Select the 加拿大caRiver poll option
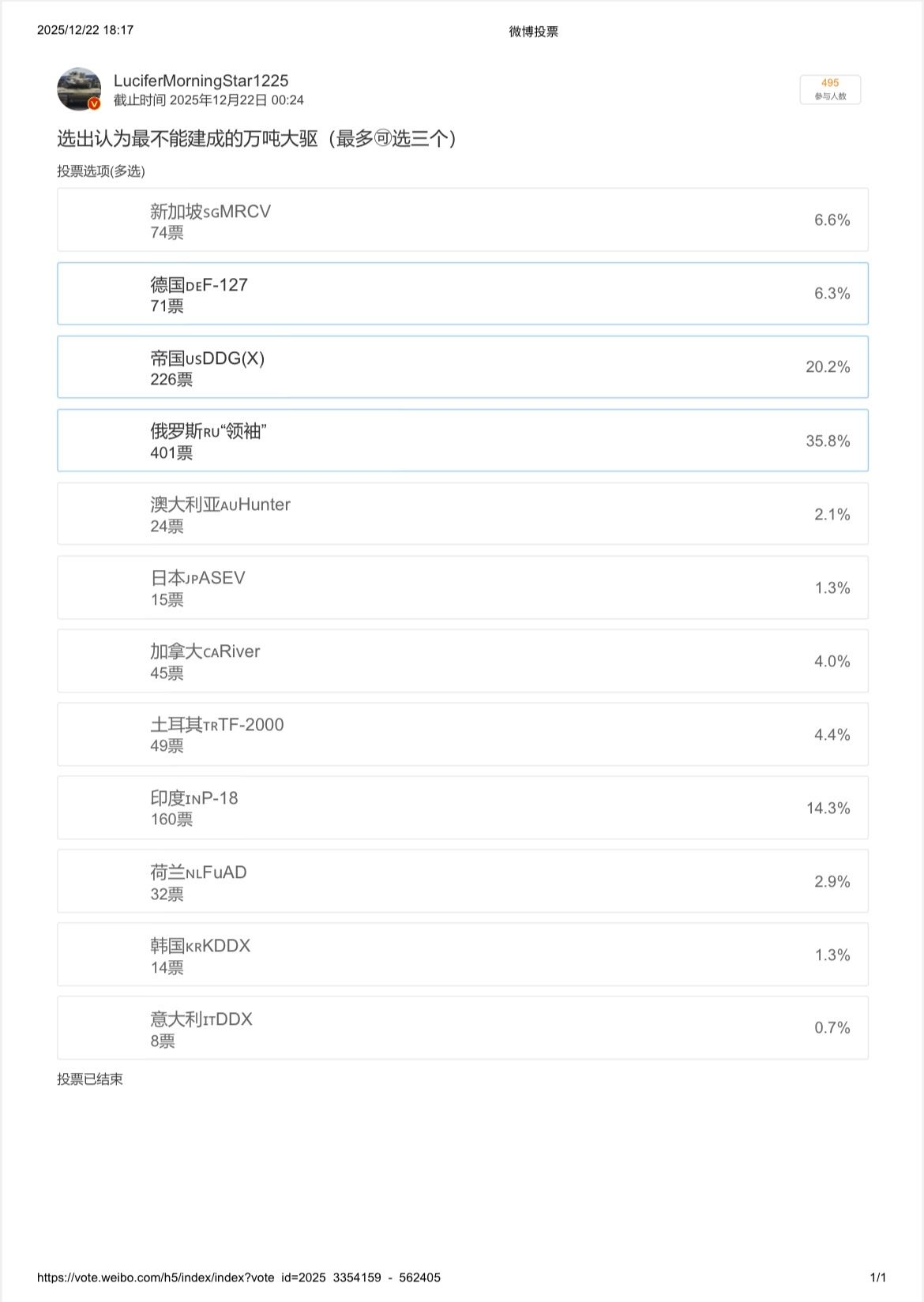Screen dimensions: 924x1302 [462, 660]
